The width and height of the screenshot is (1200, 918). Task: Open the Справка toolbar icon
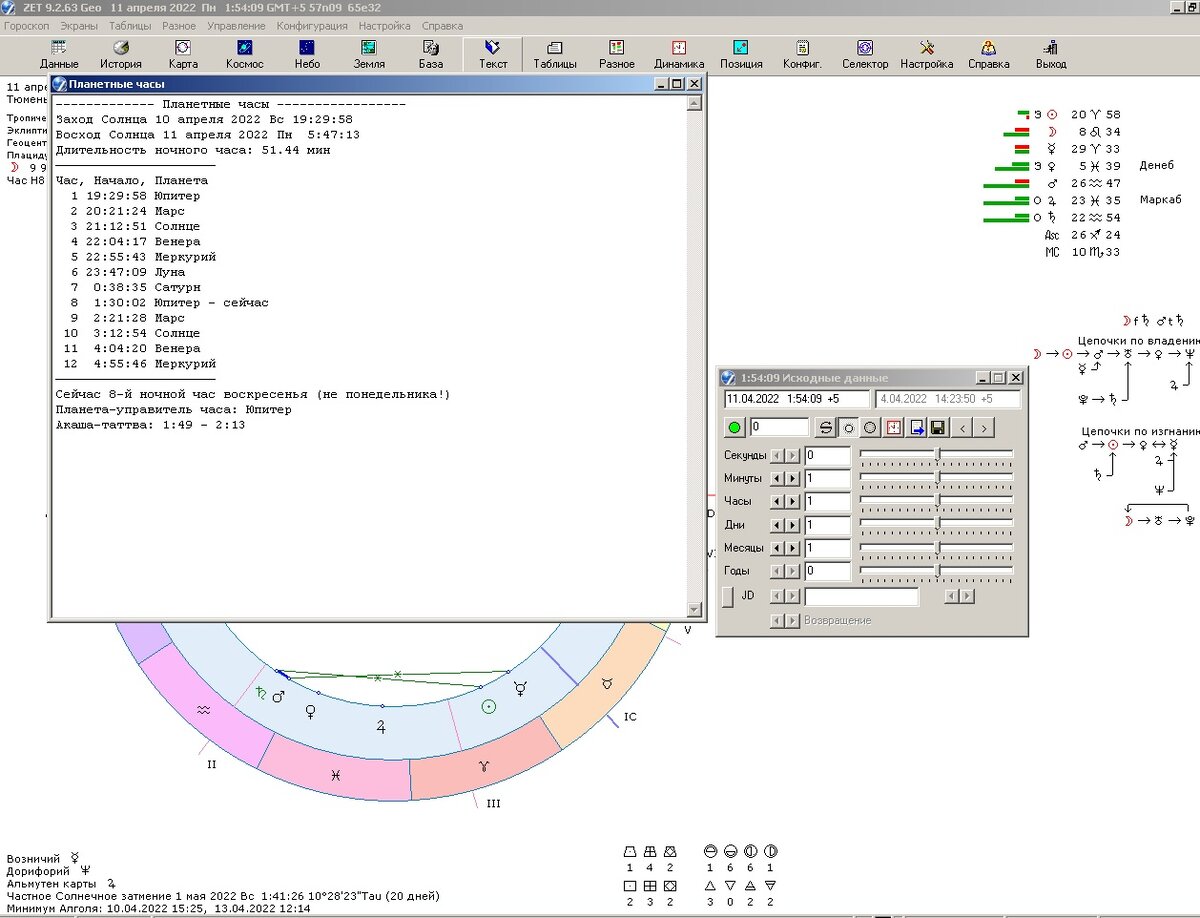(x=989, y=55)
